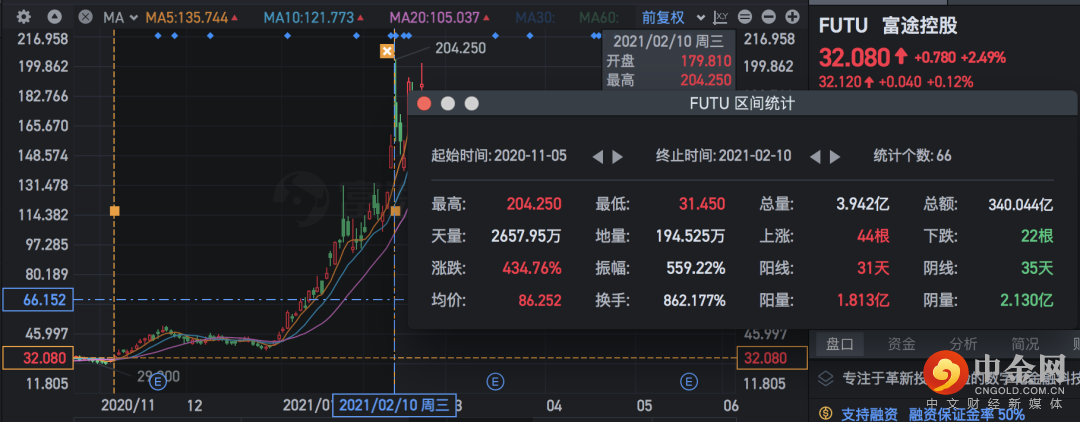Click the E earnings marker before 04
The width and height of the screenshot is (1080, 422).
click(494, 380)
